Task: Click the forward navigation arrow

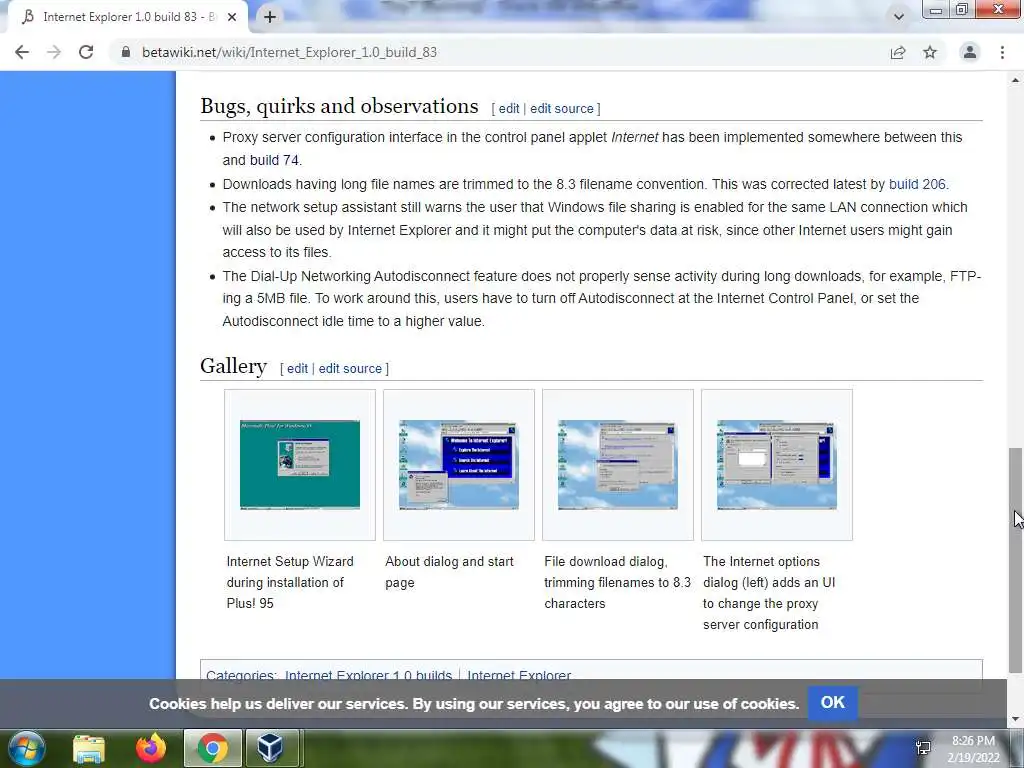Action: pos(54,52)
